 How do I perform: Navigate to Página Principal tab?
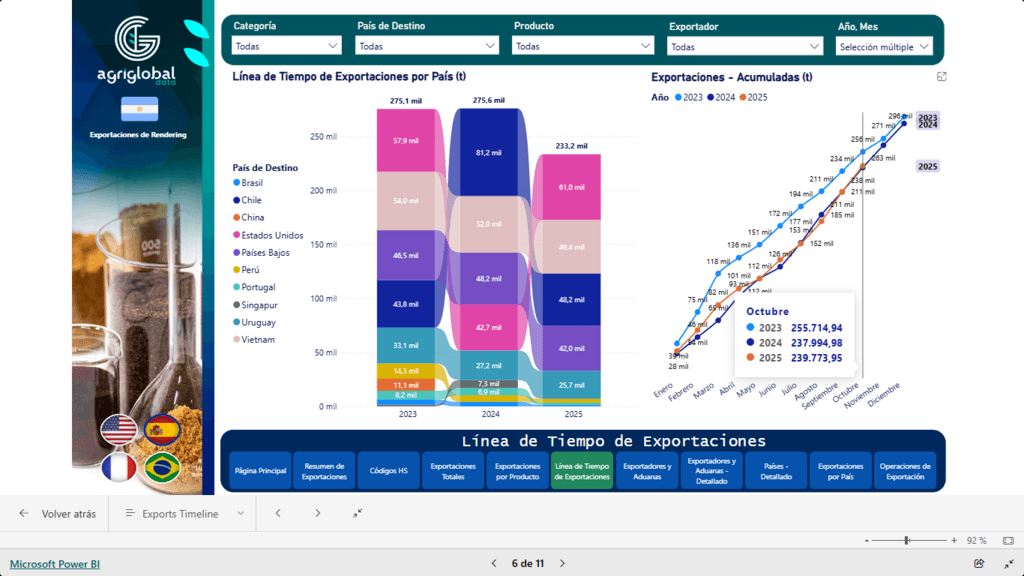(260, 470)
